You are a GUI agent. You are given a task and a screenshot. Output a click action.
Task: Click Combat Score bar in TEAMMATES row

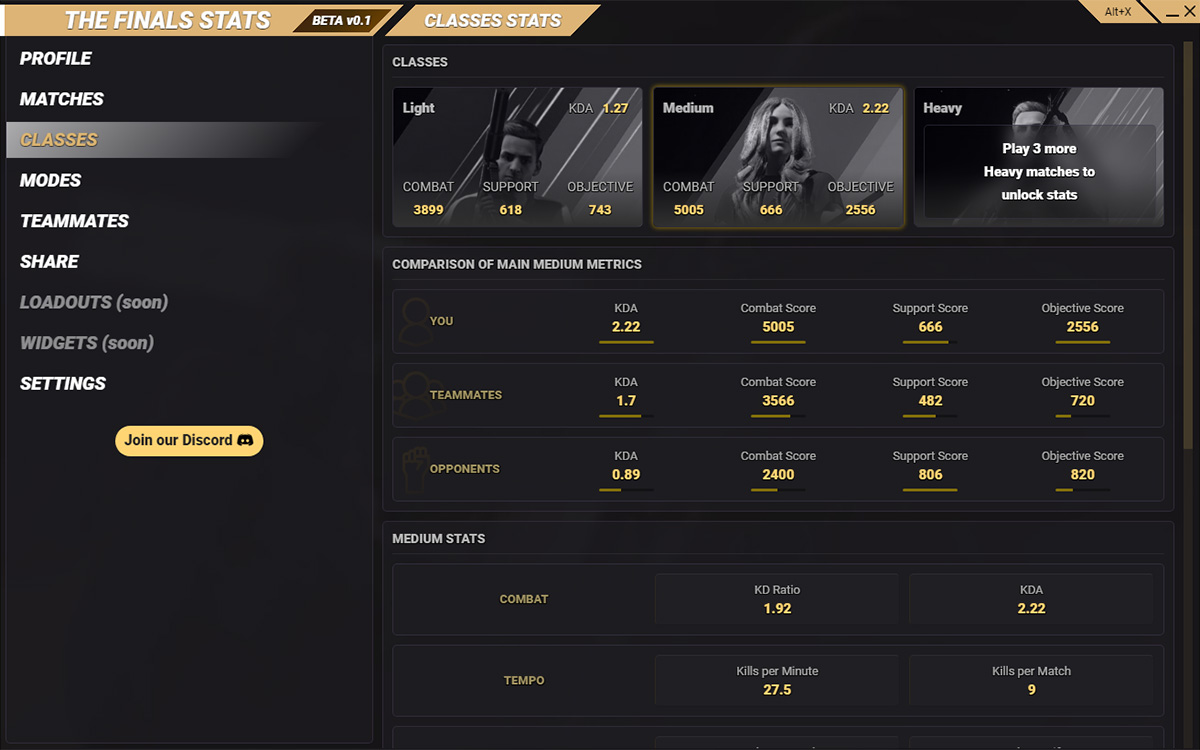pos(778,416)
